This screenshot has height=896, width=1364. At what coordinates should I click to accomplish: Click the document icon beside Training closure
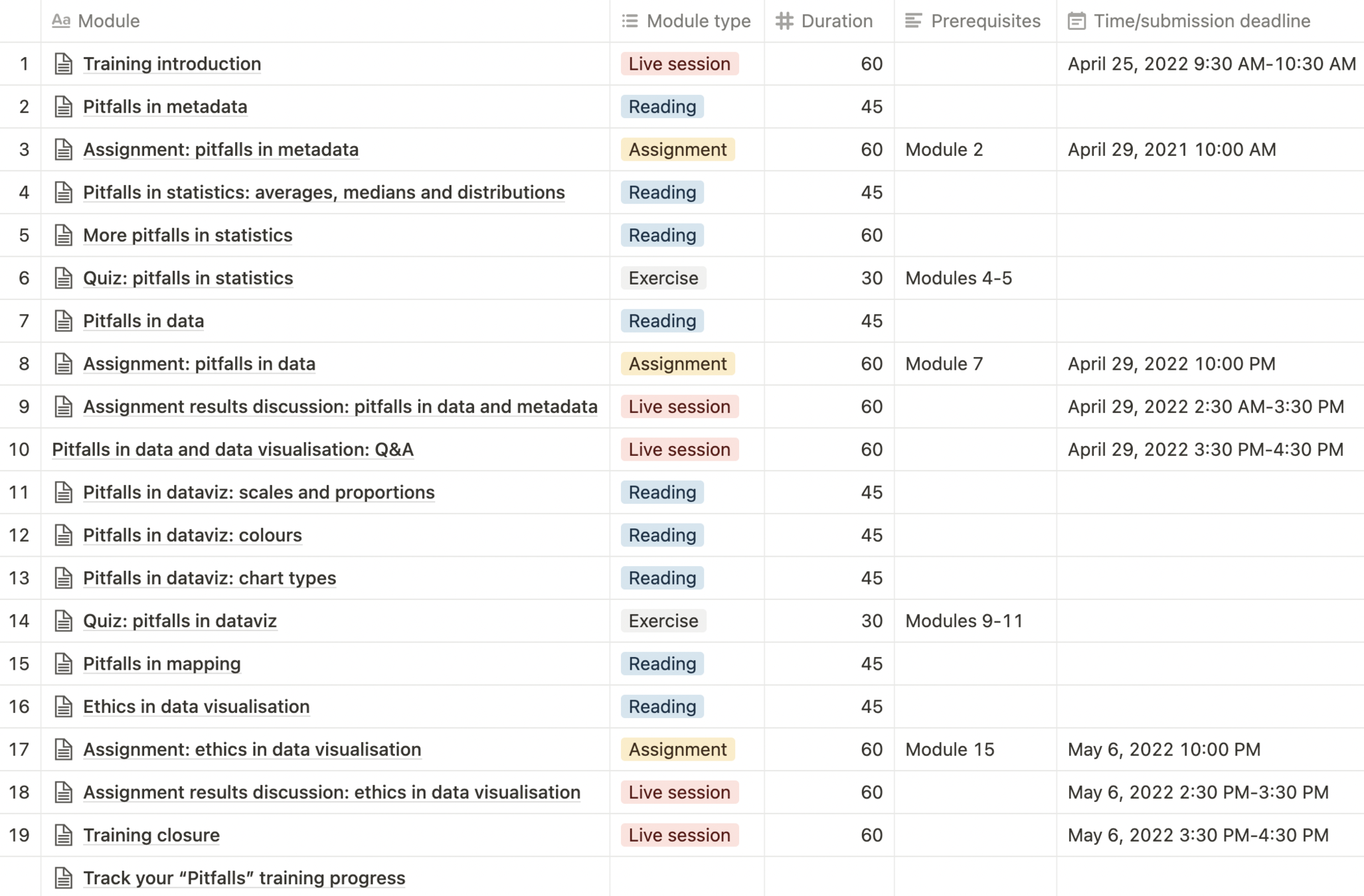(63, 835)
